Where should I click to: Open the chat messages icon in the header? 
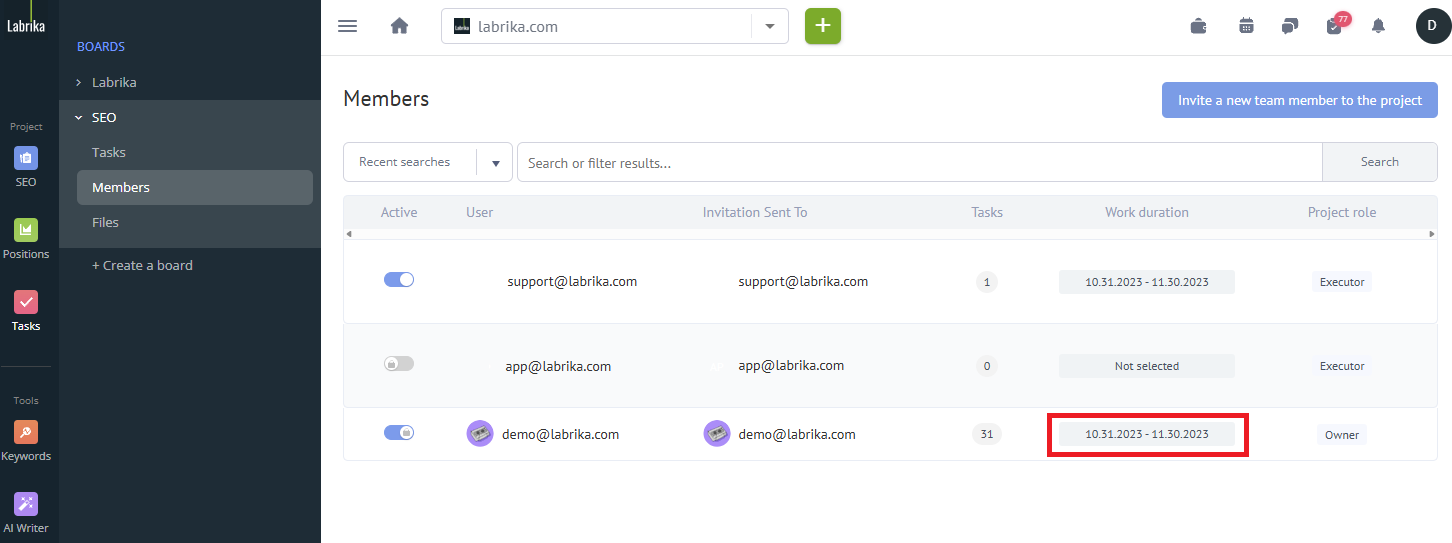click(1290, 26)
